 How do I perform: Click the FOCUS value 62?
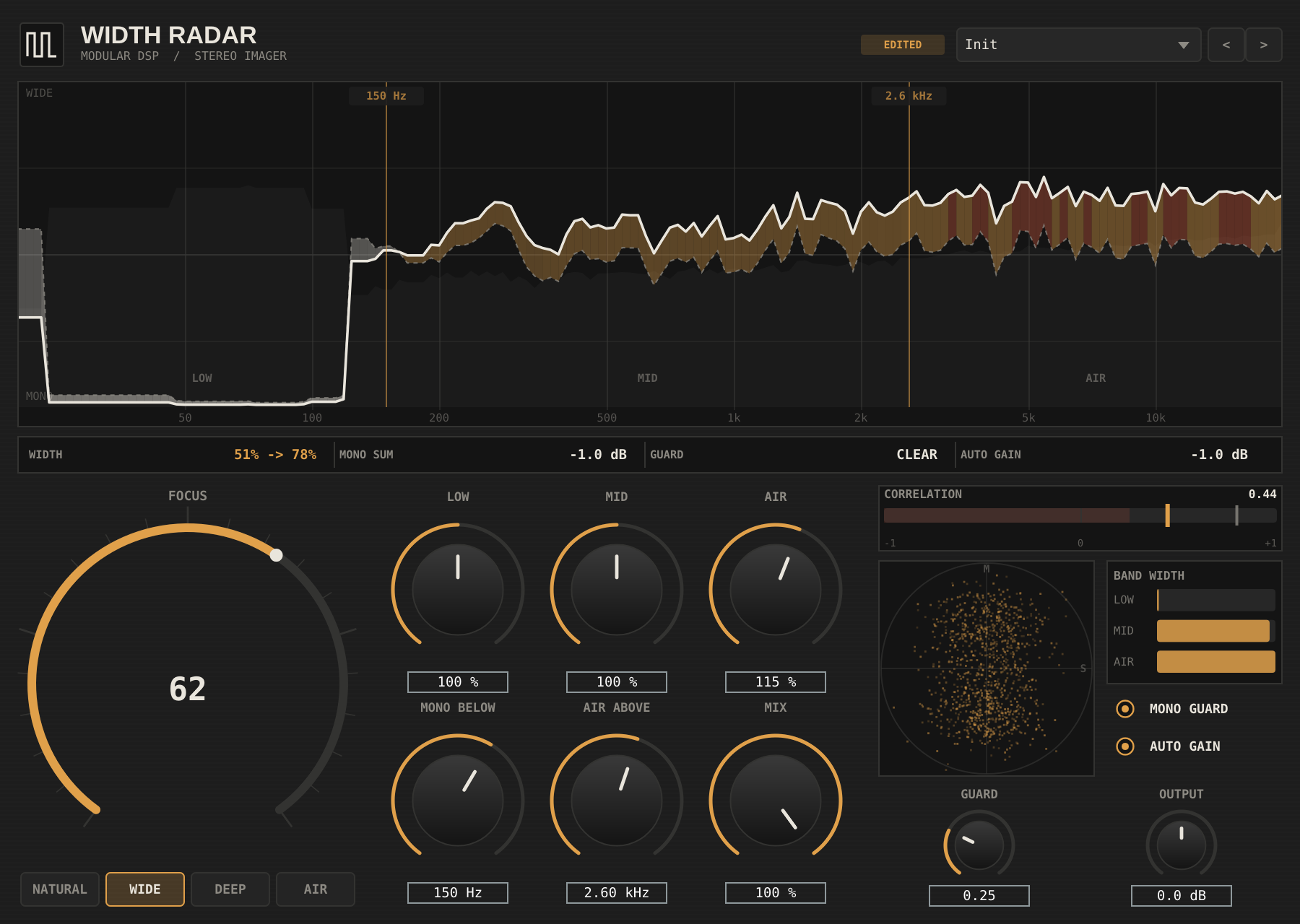[x=188, y=689]
